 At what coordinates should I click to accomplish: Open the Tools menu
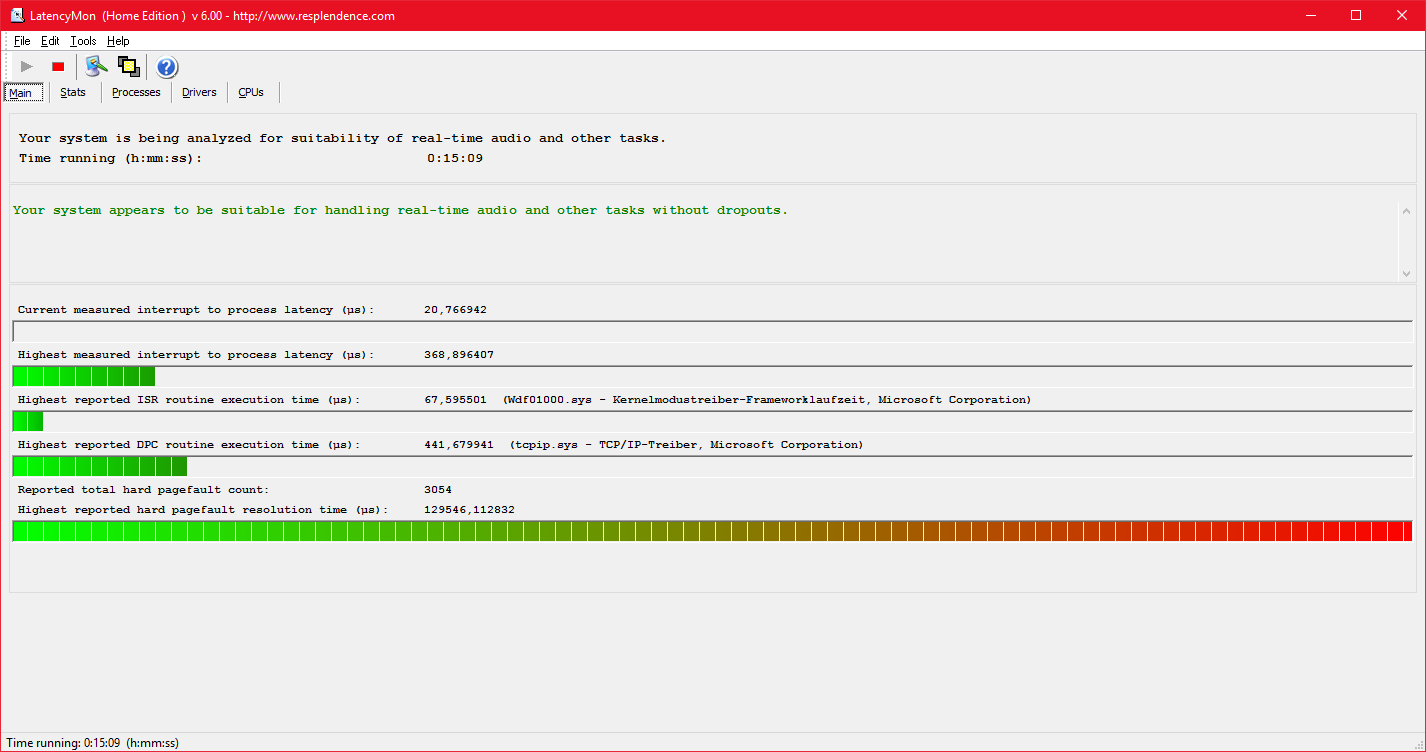[83, 41]
